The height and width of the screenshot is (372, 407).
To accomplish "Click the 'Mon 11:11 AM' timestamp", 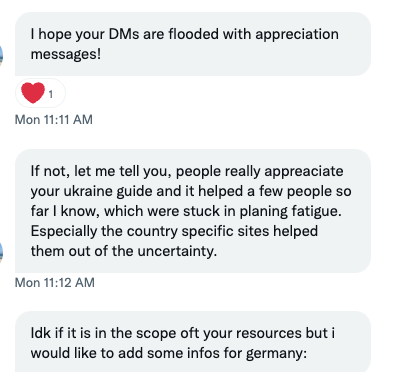I will (x=54, y=120).
